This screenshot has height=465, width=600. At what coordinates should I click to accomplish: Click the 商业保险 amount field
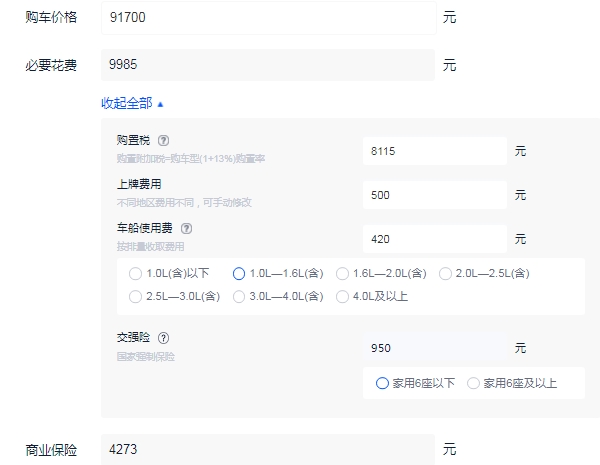268,449
